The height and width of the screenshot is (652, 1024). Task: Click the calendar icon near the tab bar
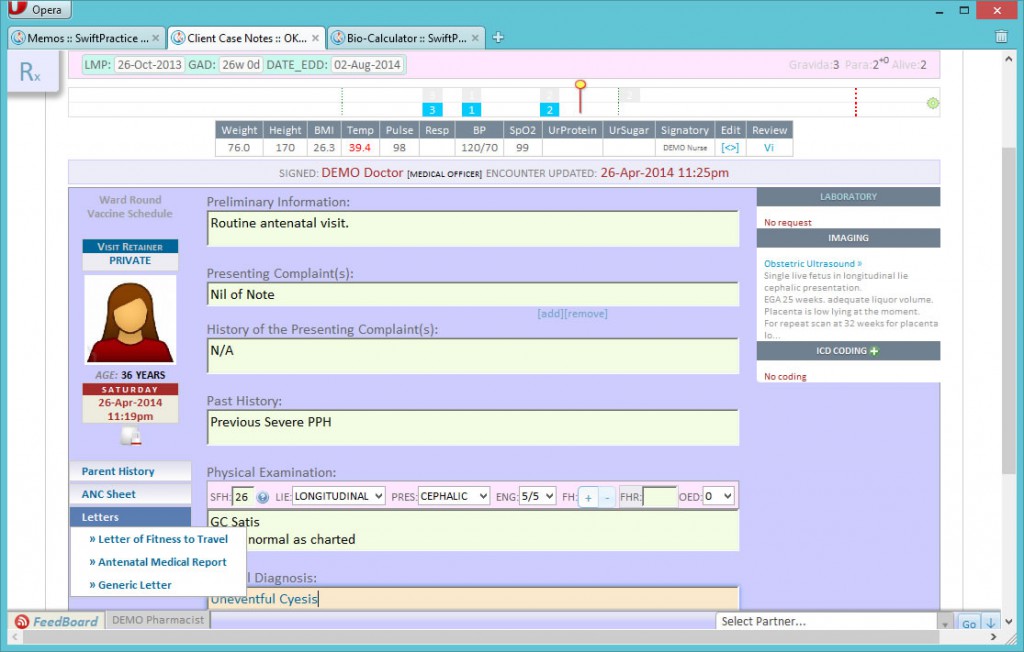coord(1002,35)
